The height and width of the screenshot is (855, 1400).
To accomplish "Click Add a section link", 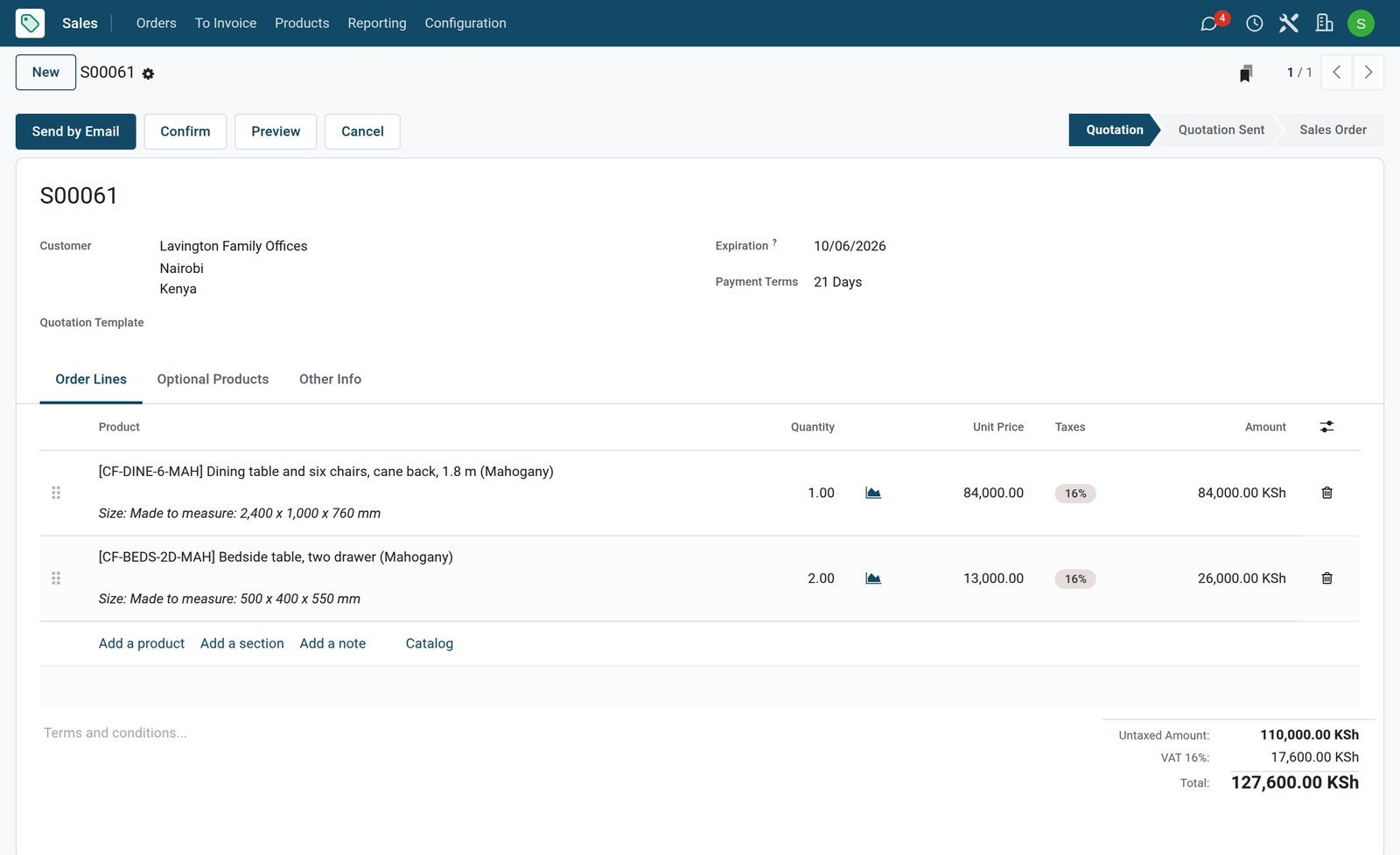I will (242, 643).
